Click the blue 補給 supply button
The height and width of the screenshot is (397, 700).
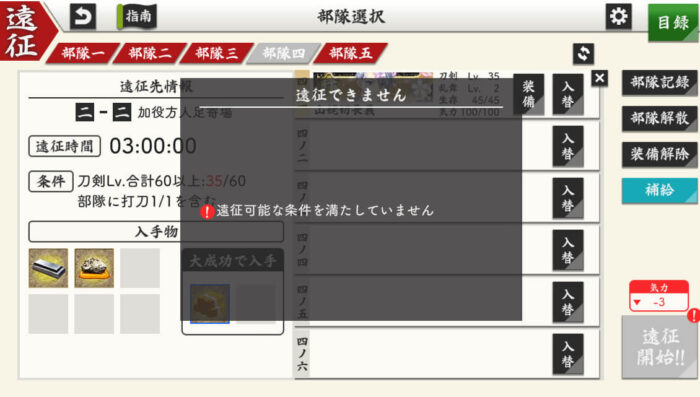point(659,190)
